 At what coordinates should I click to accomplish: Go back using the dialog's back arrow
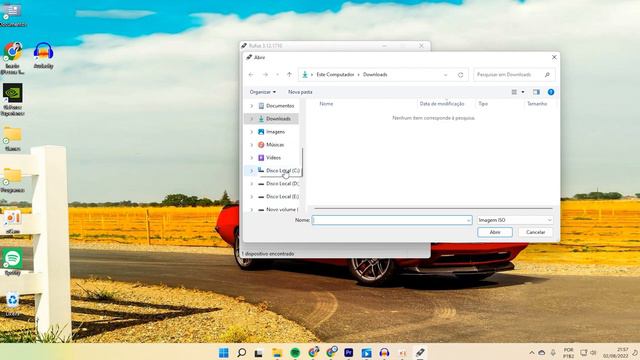click(x=251, y=75)
